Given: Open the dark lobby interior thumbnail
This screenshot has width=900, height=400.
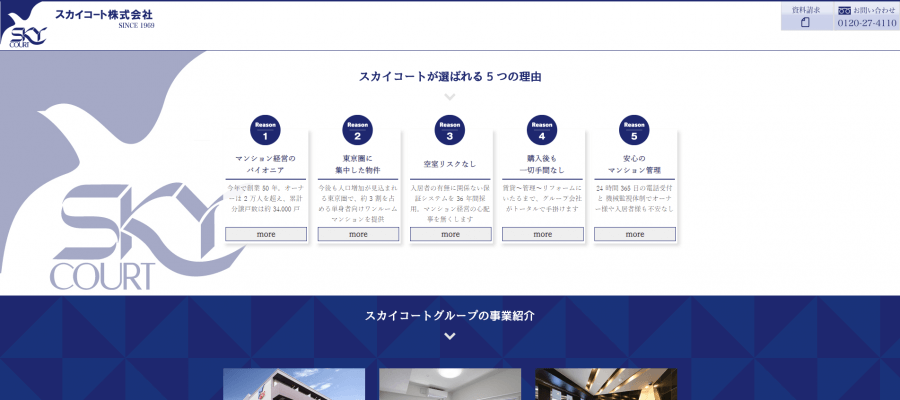Looking at the screenshot, I should 606,384.
